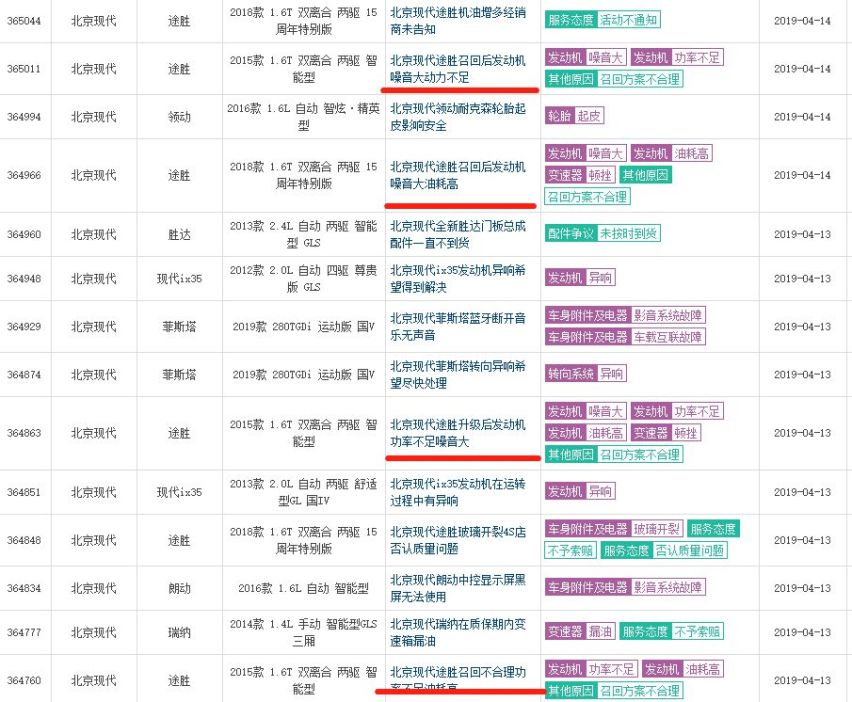Screen dimensions: 852x702
Task: Click brand 北京现代 in row 364834
Action: point(93,588)
